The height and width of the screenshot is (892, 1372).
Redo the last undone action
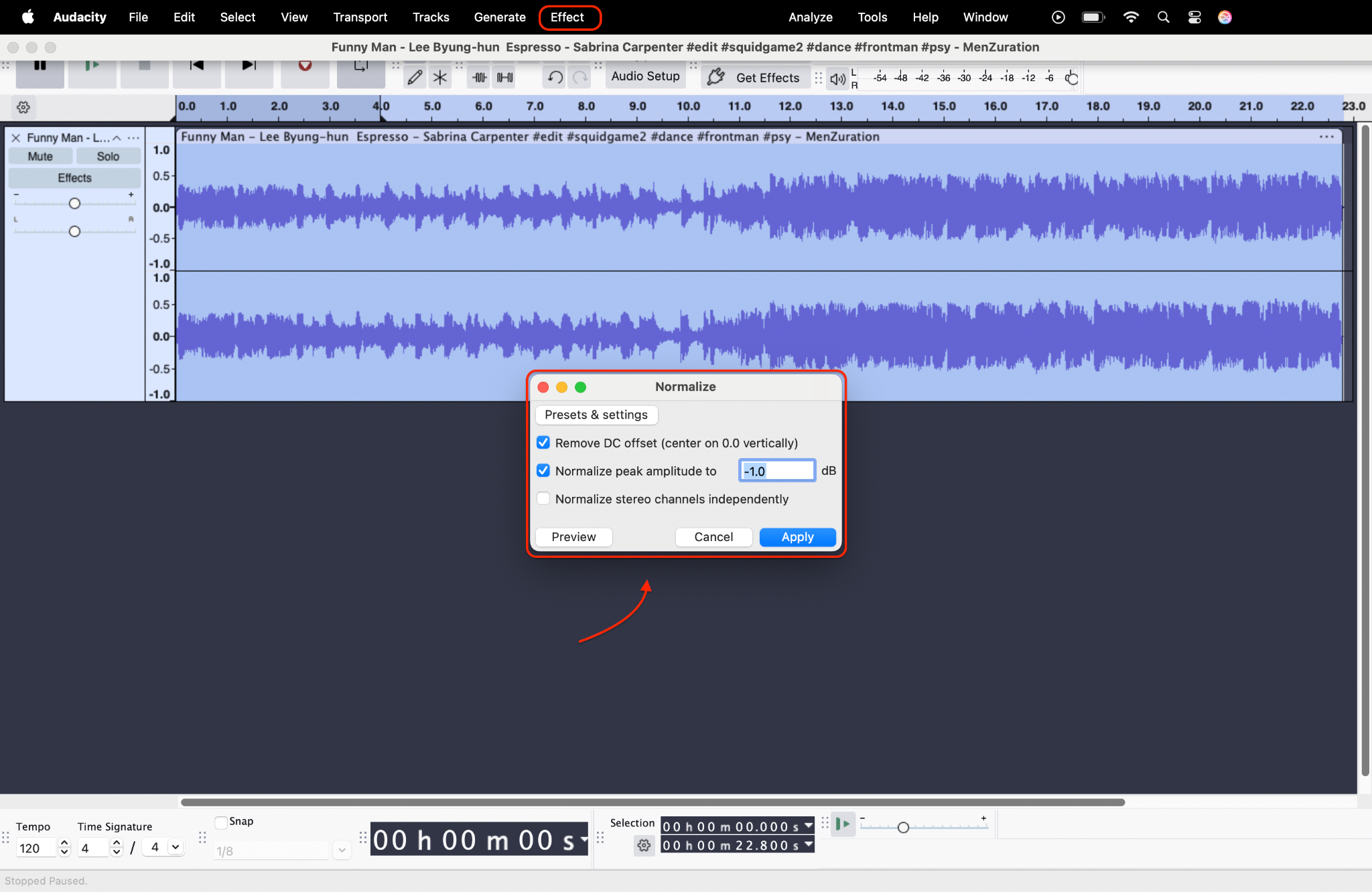click(580, 78)
